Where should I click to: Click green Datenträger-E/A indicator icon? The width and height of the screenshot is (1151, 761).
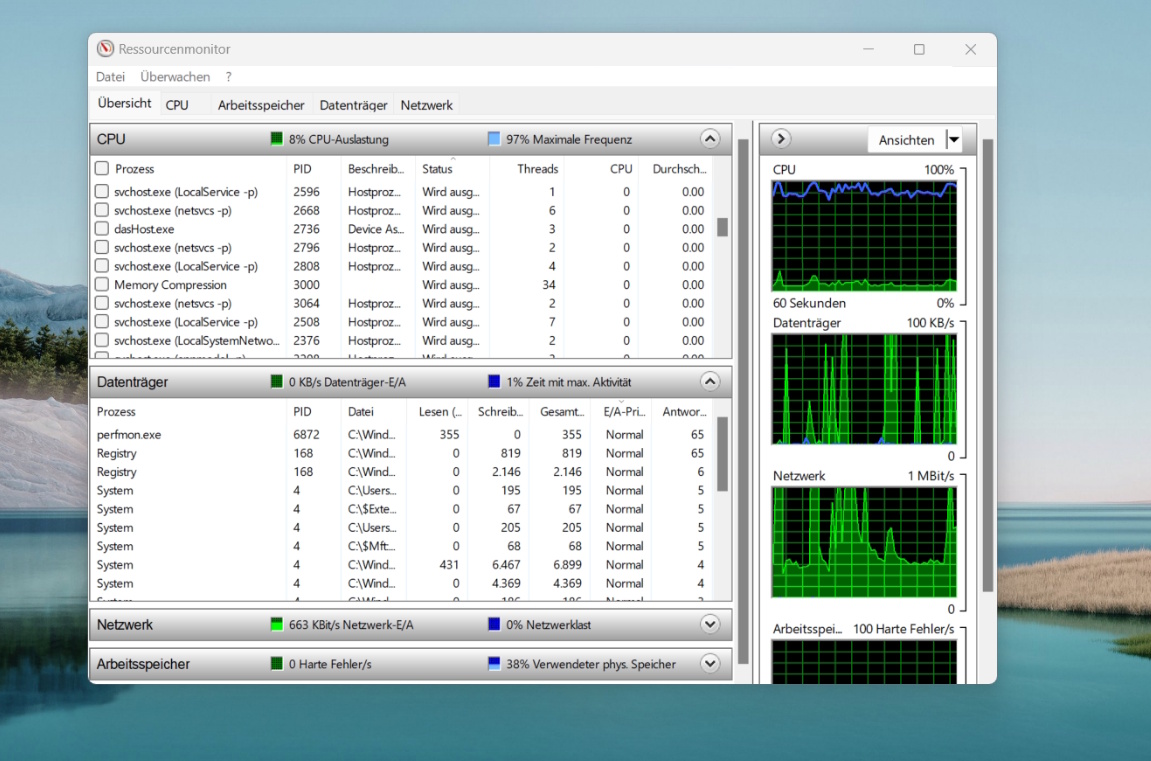277,382
